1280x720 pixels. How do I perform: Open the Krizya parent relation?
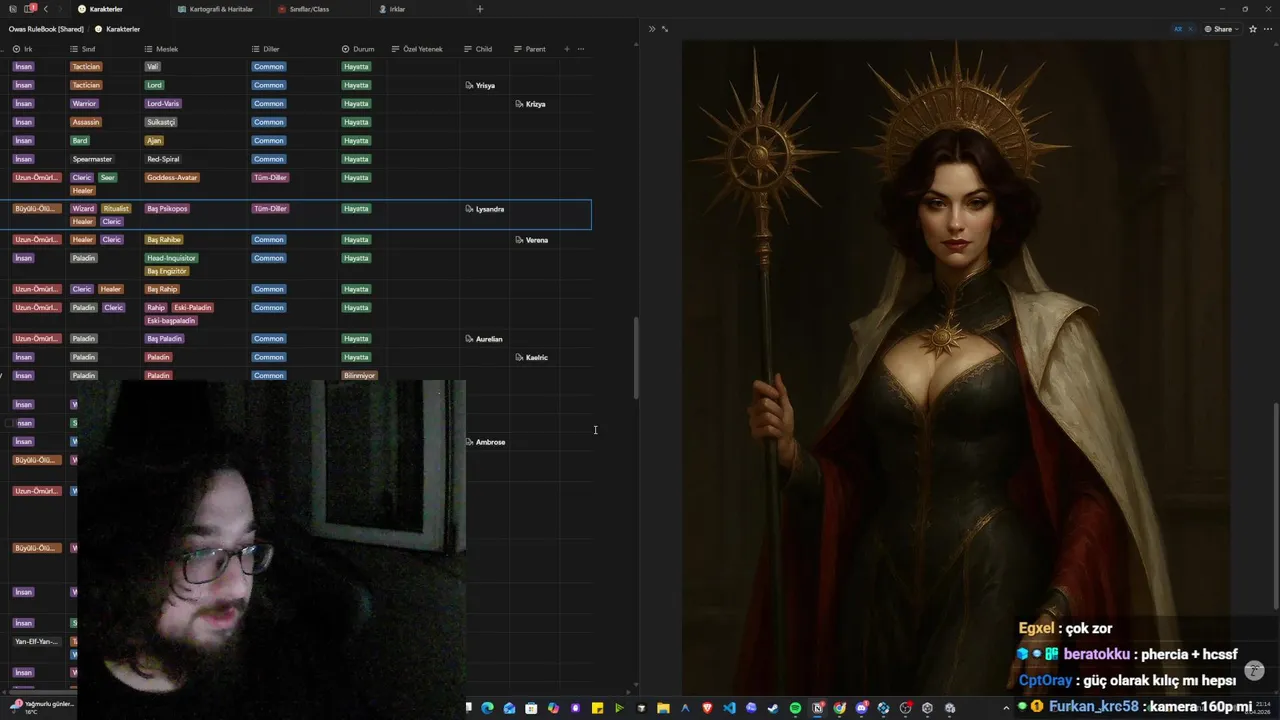pos(530,104)
